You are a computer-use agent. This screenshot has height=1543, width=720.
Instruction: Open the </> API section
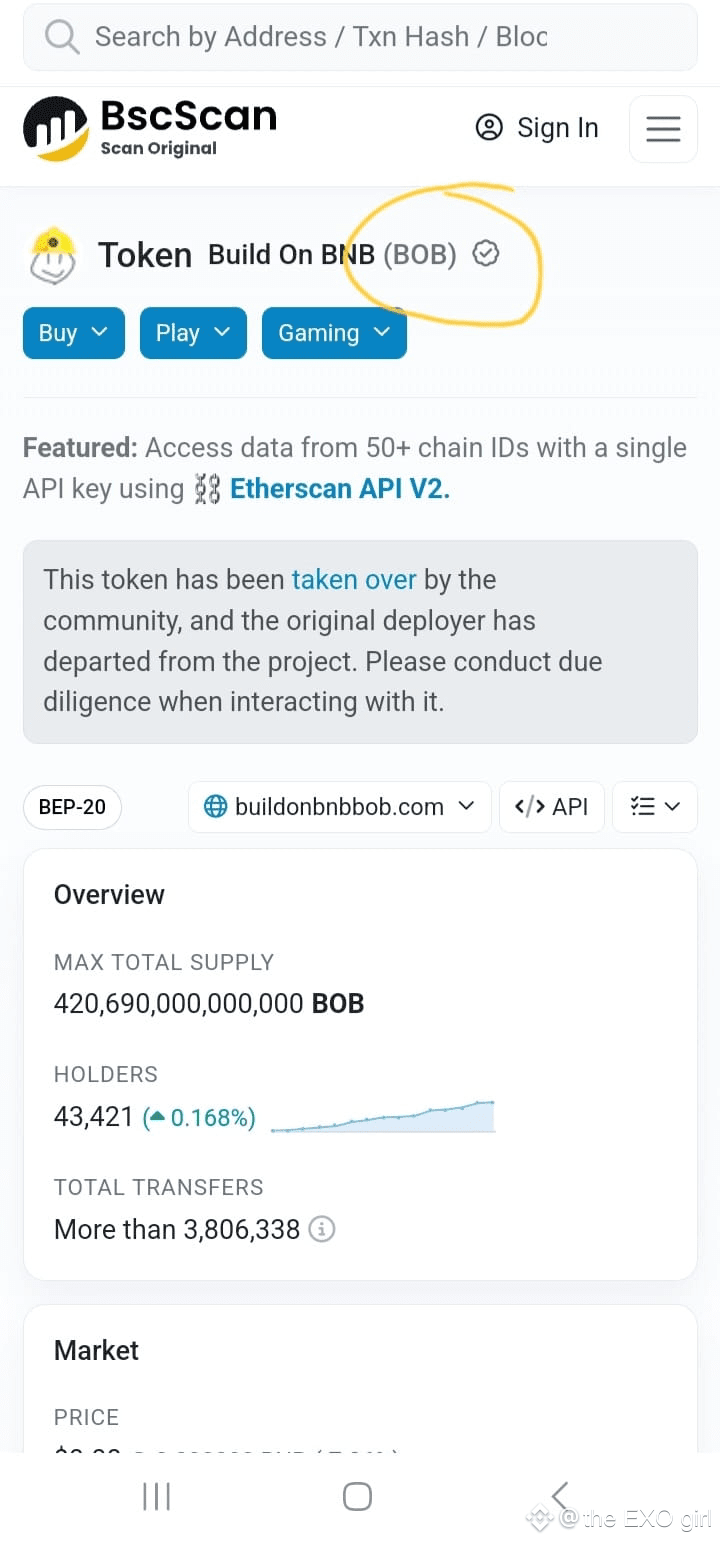coord(551,806)
